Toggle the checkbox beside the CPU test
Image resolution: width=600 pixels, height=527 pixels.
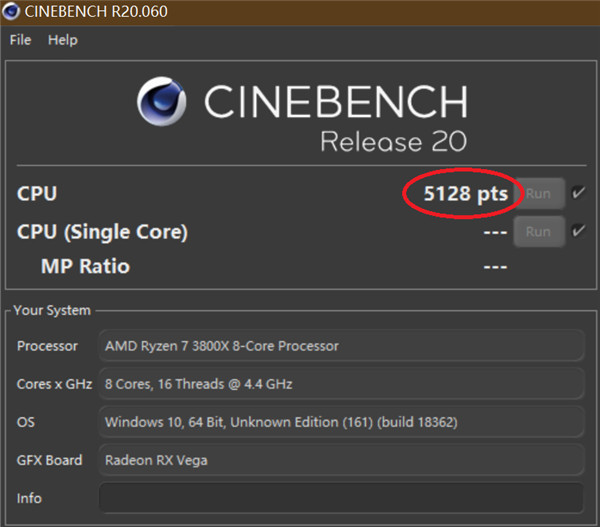click(578, 193)
